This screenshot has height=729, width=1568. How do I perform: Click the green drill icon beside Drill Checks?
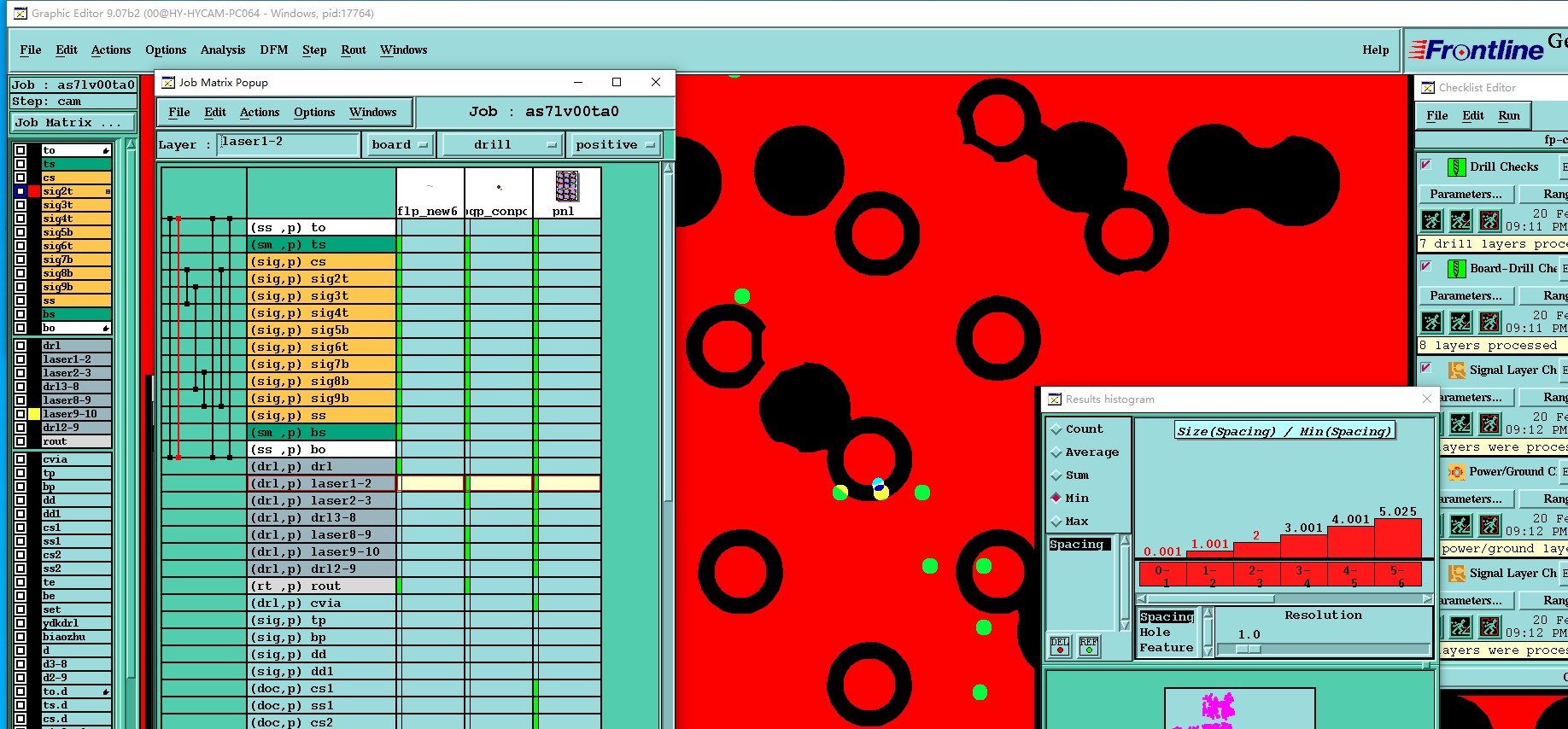(x=1456, y=167)
